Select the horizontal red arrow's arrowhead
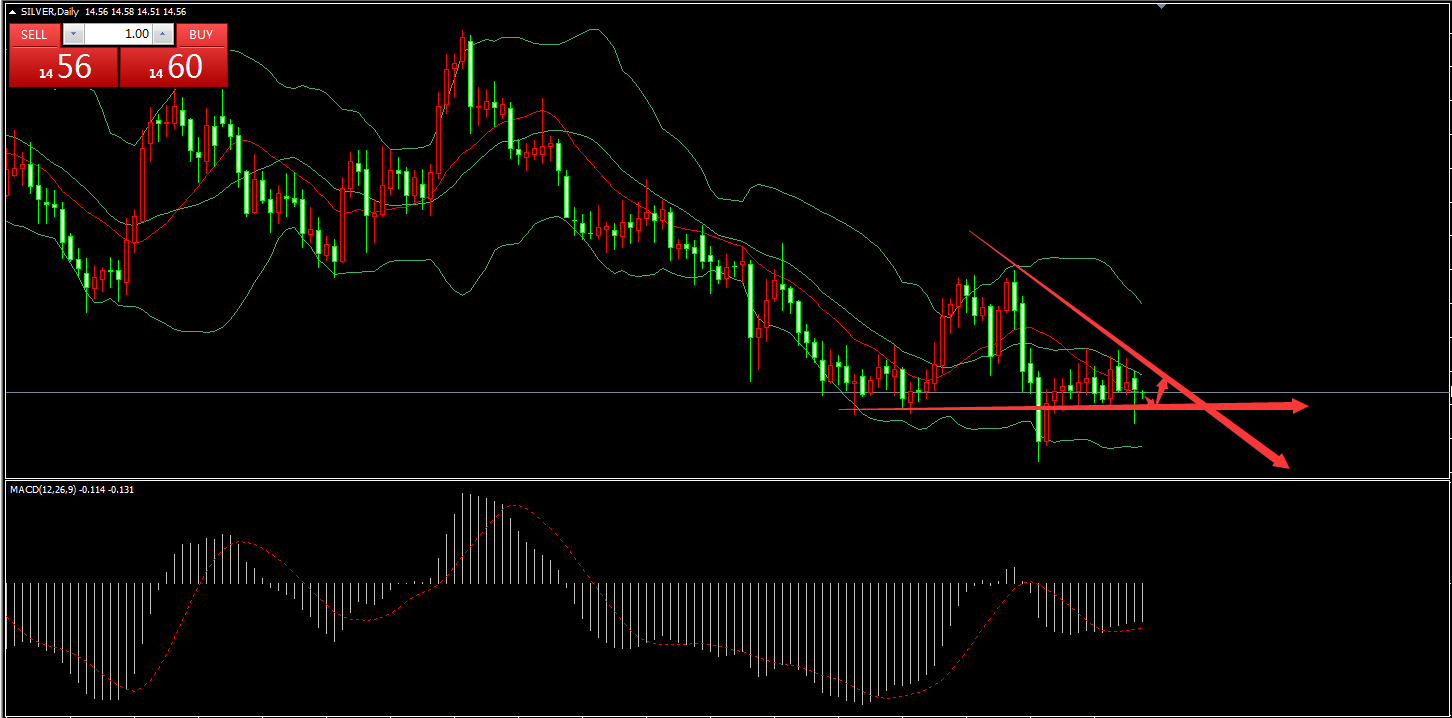This screenshot has height=718, width=1452. [1298, 405]
